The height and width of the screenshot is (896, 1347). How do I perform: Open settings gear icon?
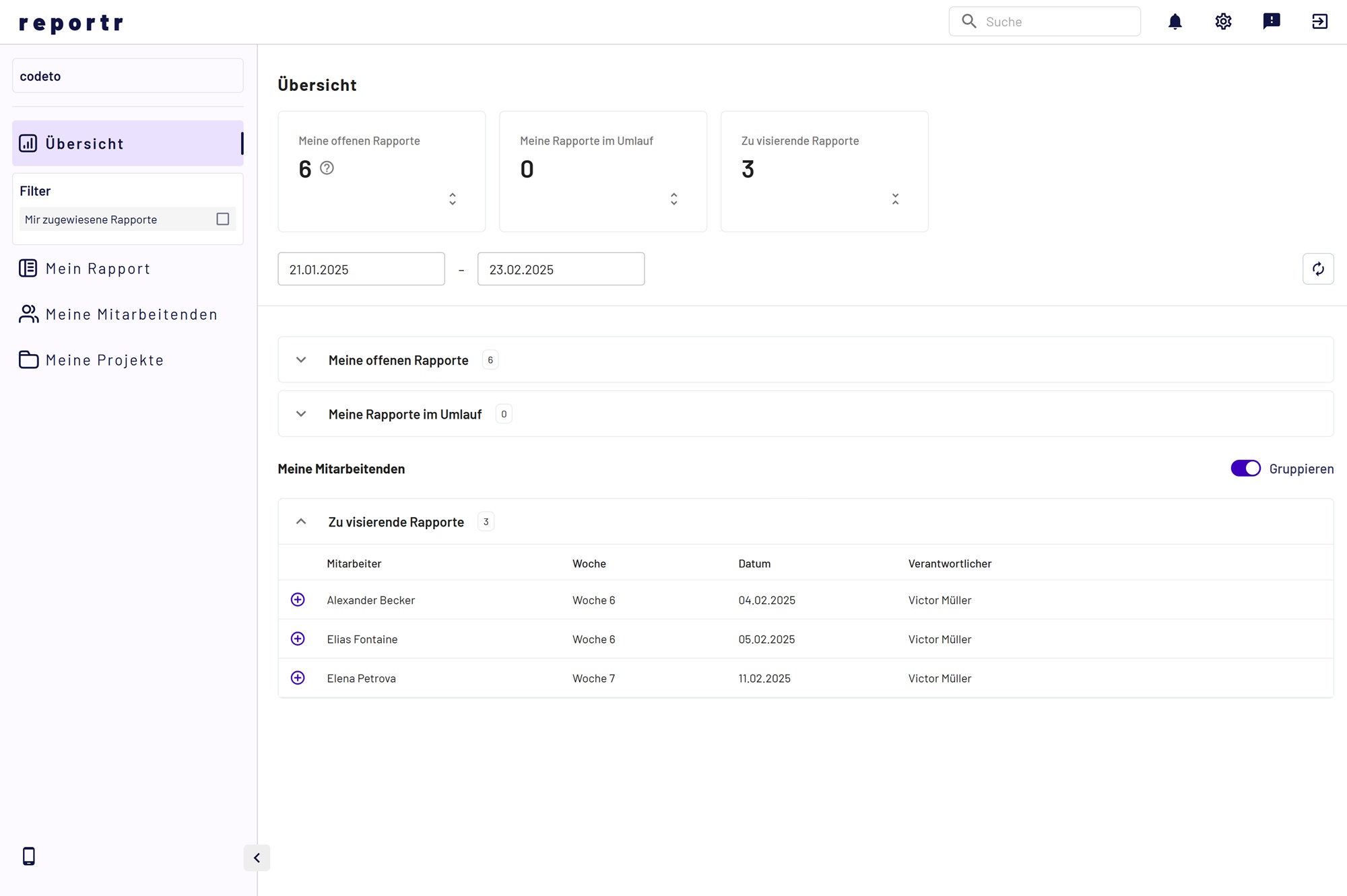click(x=1223, y=22)
